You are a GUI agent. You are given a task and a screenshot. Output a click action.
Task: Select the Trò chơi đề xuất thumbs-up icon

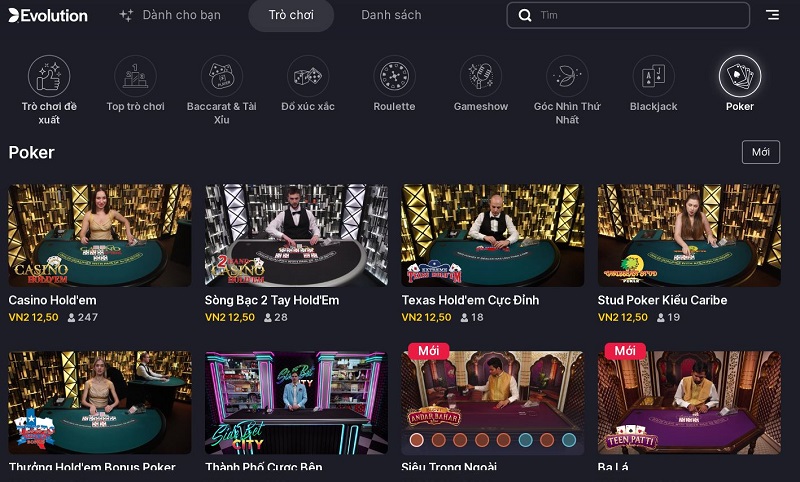point(49,76)
